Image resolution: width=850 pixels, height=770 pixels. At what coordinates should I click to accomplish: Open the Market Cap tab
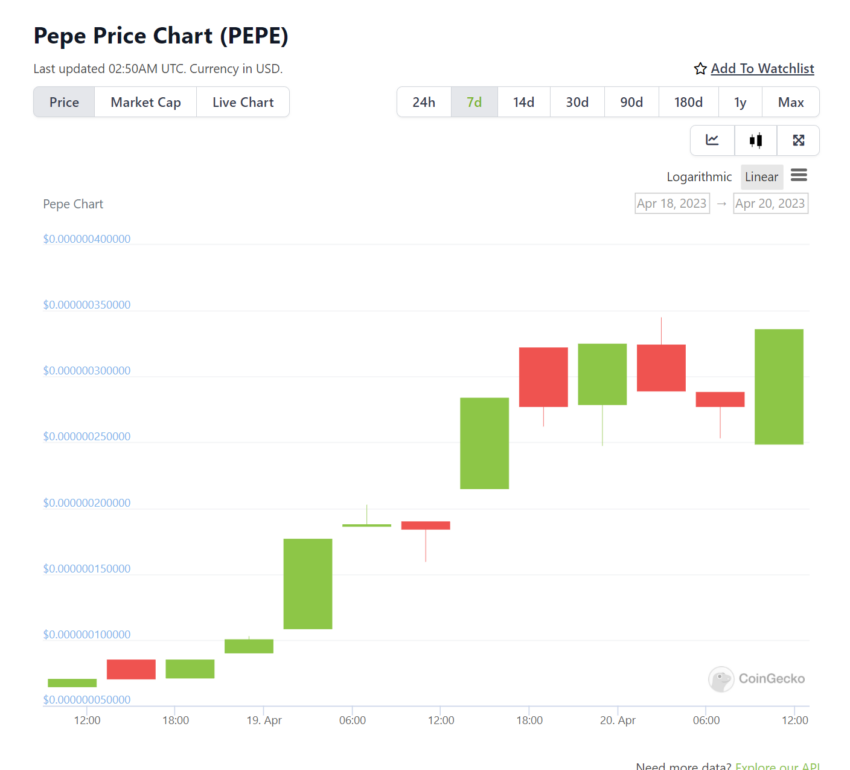[146, 102]
